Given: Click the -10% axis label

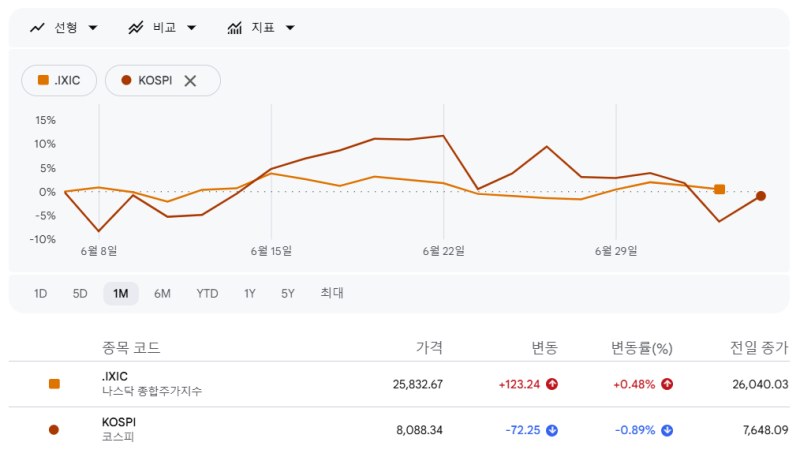Looking at the screenshot, I should pos(43,239).
